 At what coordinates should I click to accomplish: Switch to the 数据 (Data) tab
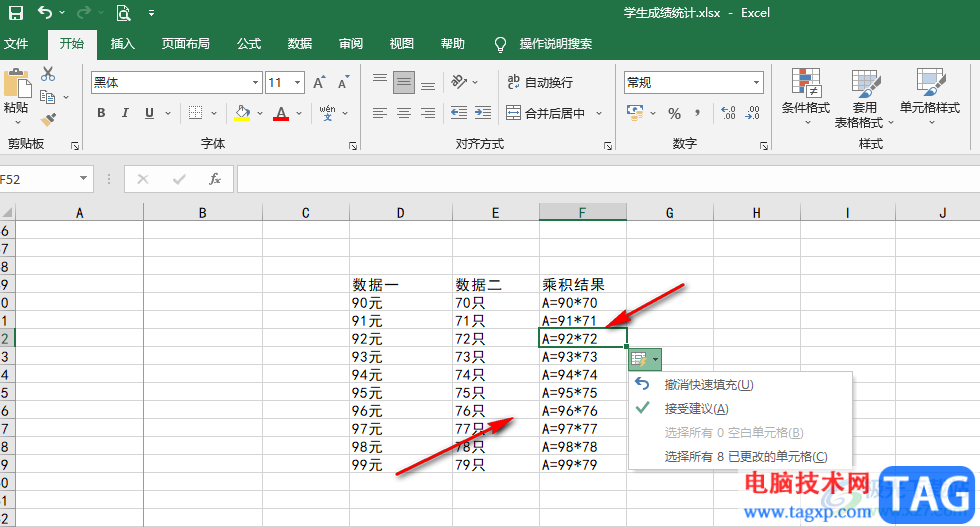[300, 43]
